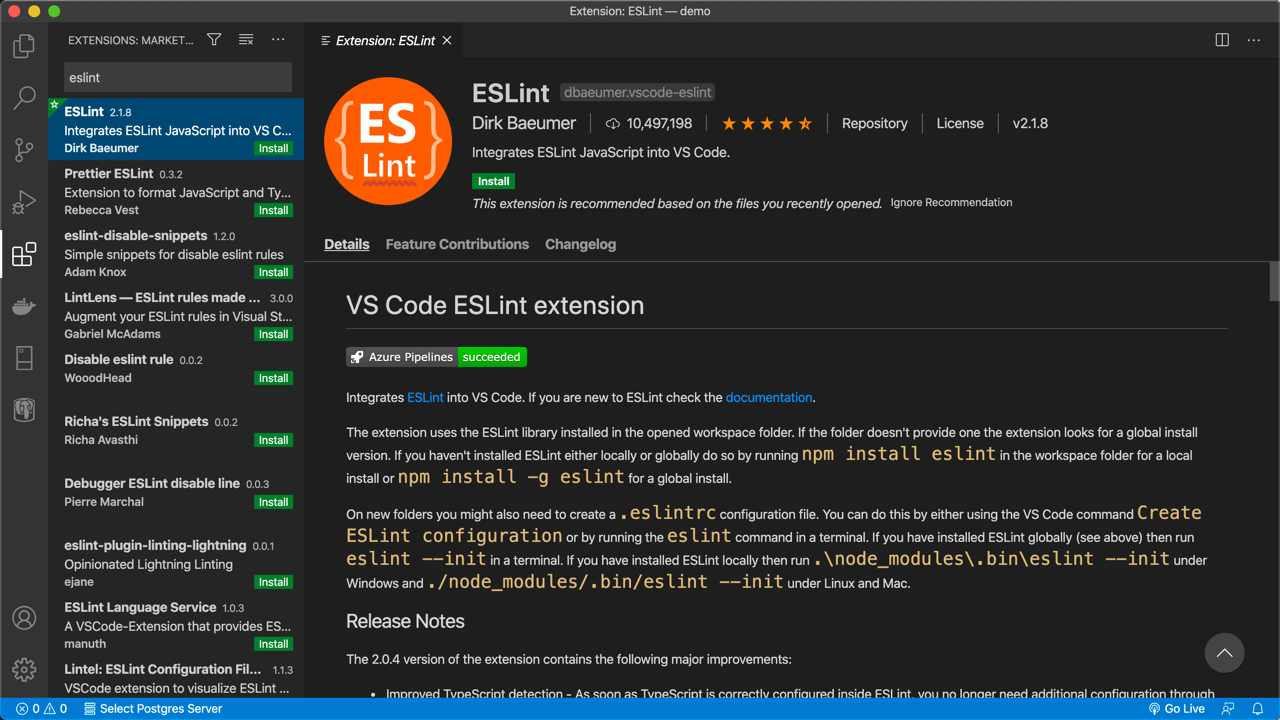1280x720 pixels.
Task: Click Select Postgres Server in status bar
Action: [153, 709]
